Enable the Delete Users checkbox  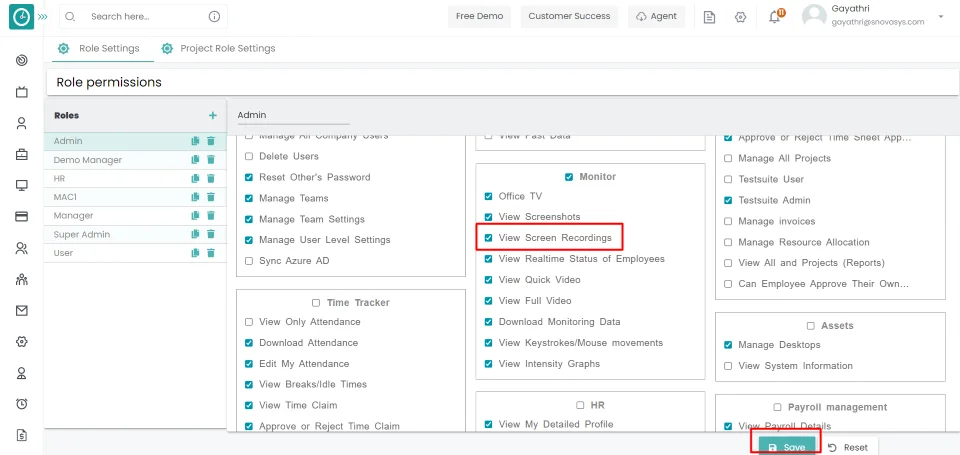point(249,156)
